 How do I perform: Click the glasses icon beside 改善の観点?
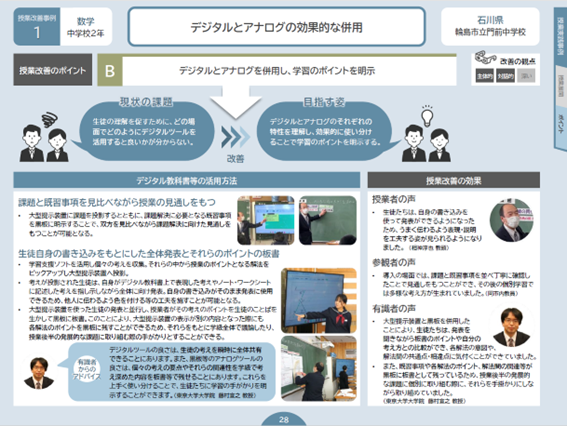click(486, 57)
